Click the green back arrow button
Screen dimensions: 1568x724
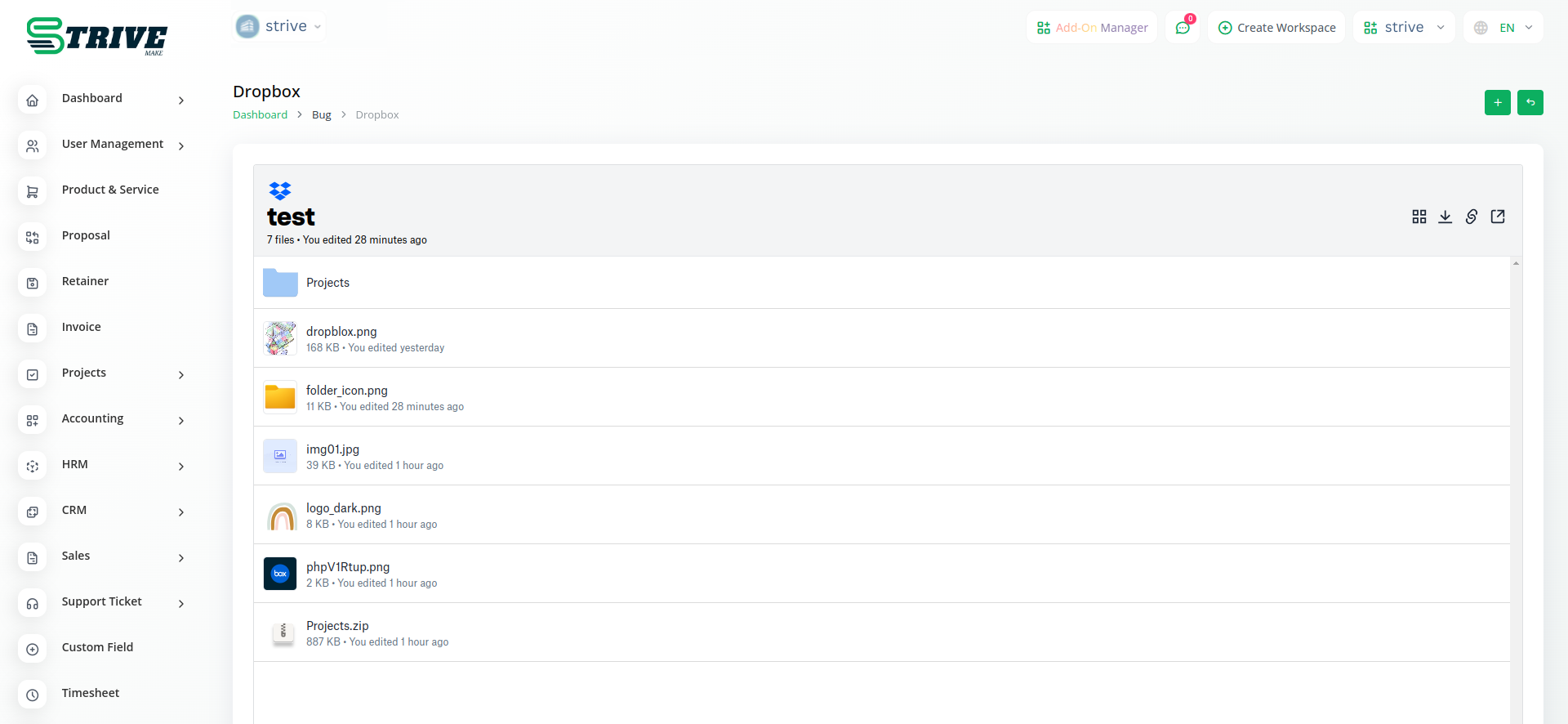coord(1530,102)
